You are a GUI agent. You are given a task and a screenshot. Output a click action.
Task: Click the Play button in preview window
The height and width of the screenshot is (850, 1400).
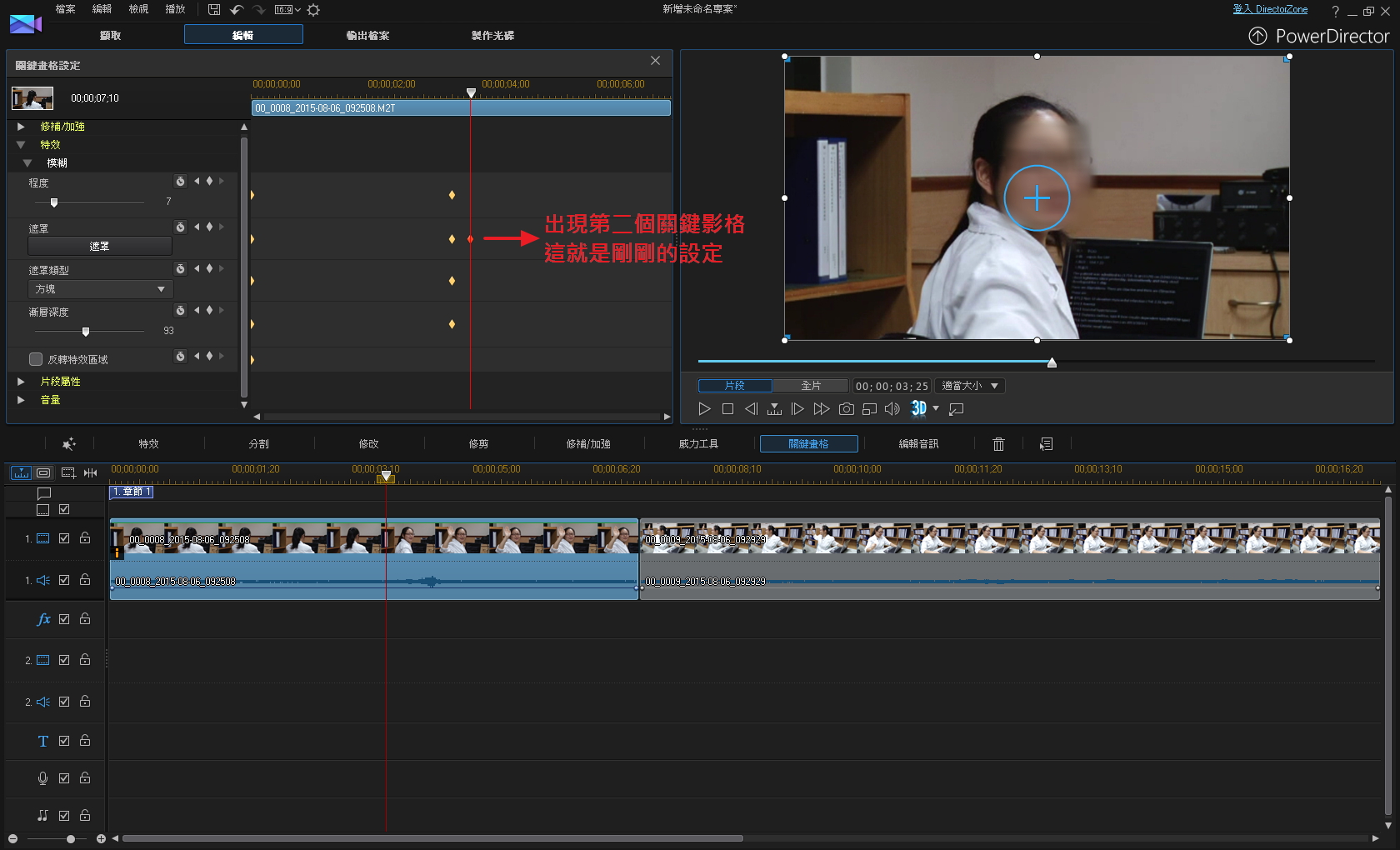pos(704,408)
